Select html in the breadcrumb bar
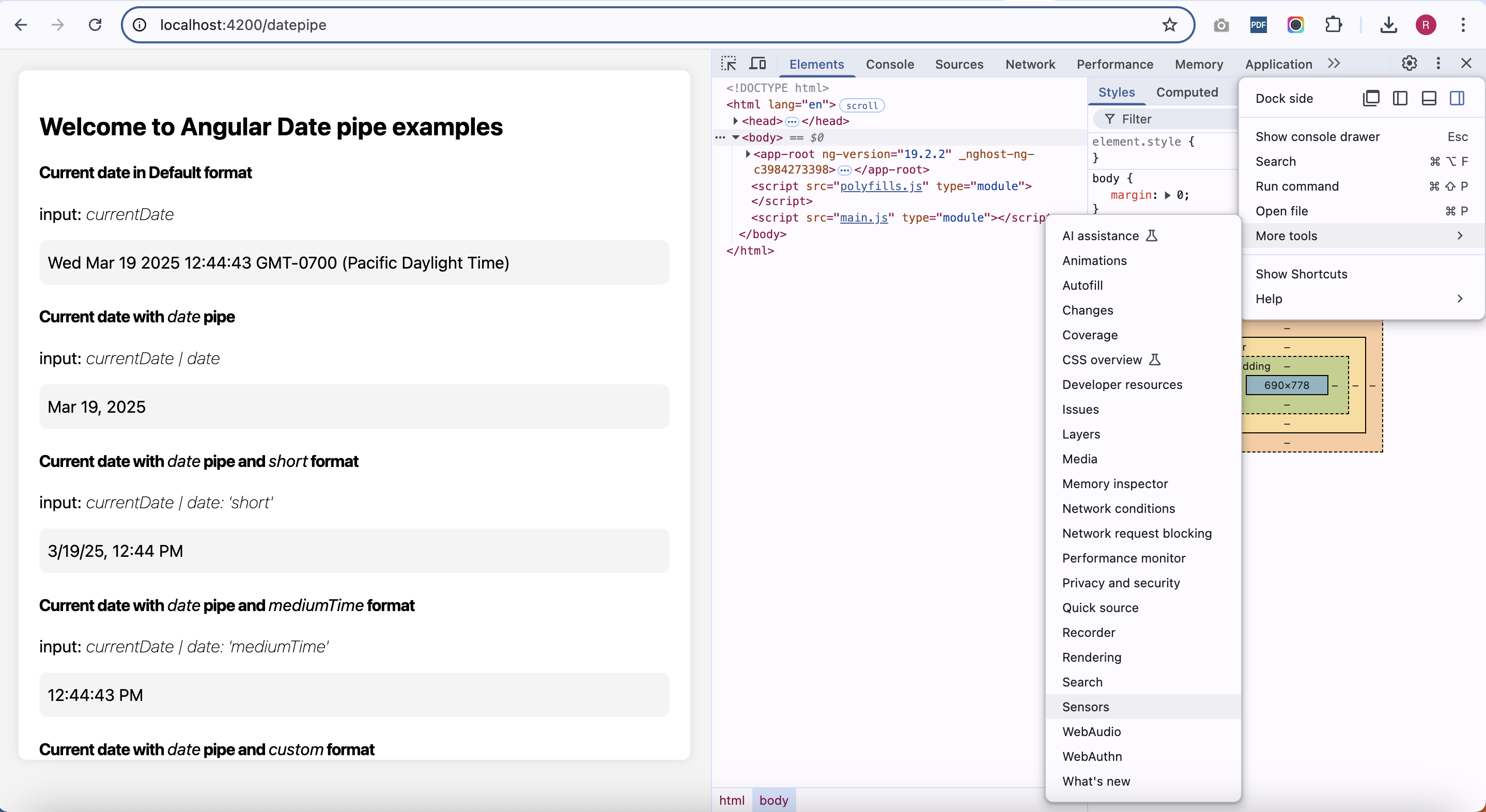Image resolution: width=1486 pixels, height=812 pixels. click(732, 800)
